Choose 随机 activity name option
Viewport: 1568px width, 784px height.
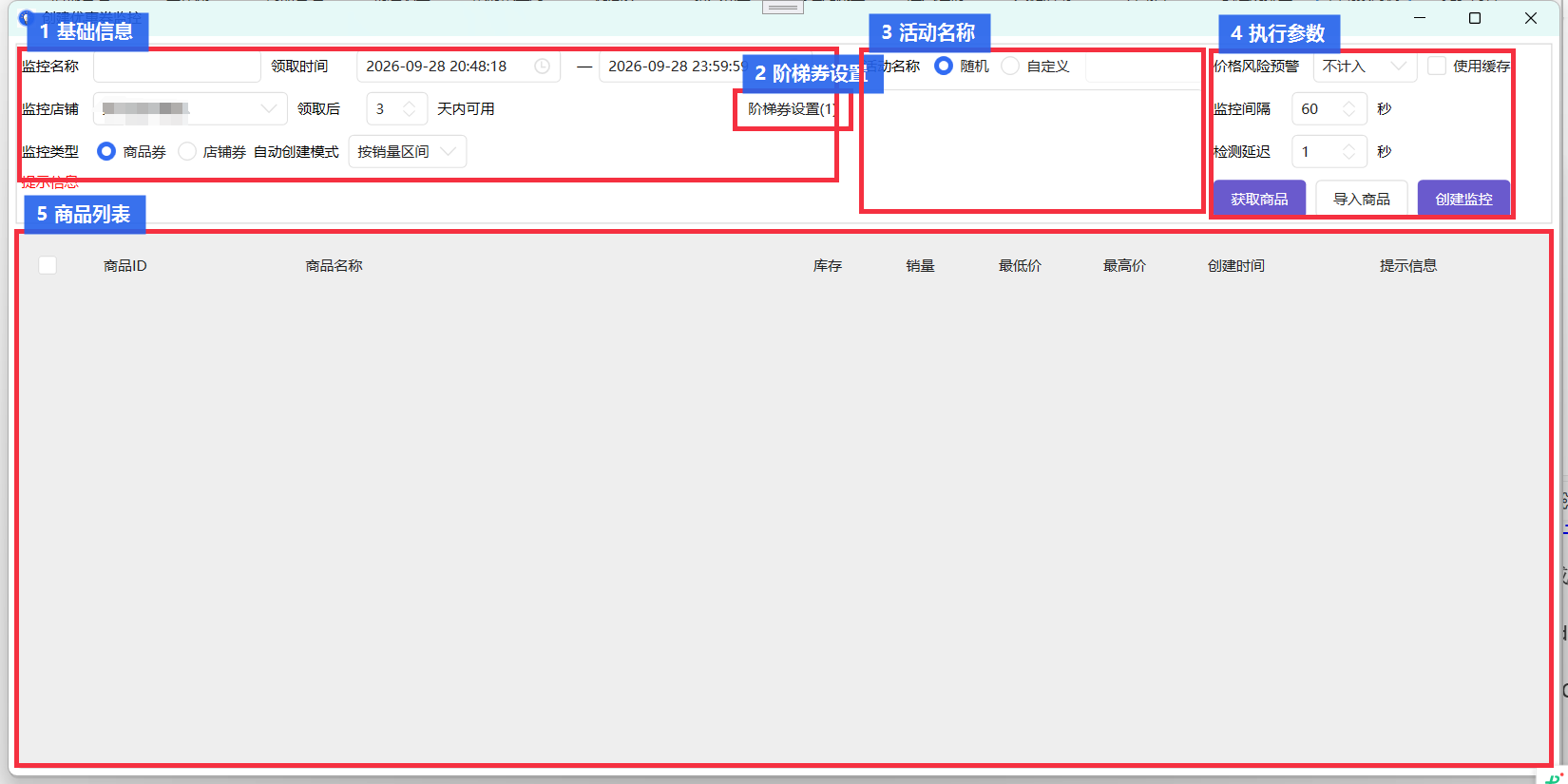tap(944, 67)
